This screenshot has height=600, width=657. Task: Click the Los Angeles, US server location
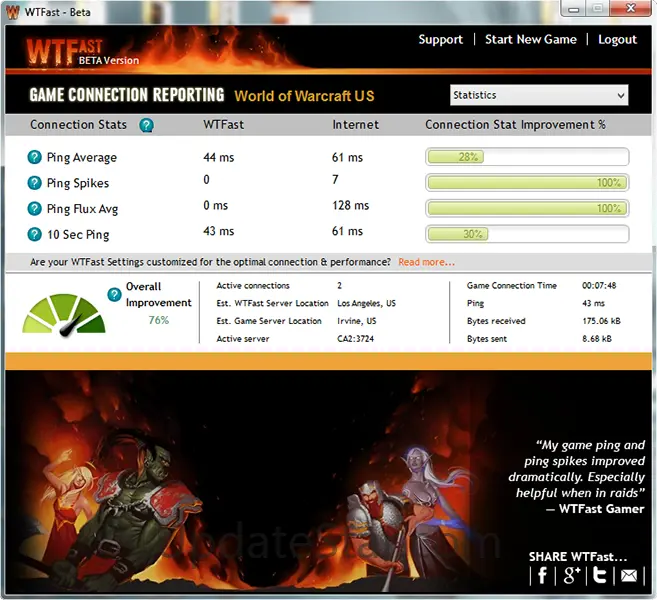click(366, 303)
